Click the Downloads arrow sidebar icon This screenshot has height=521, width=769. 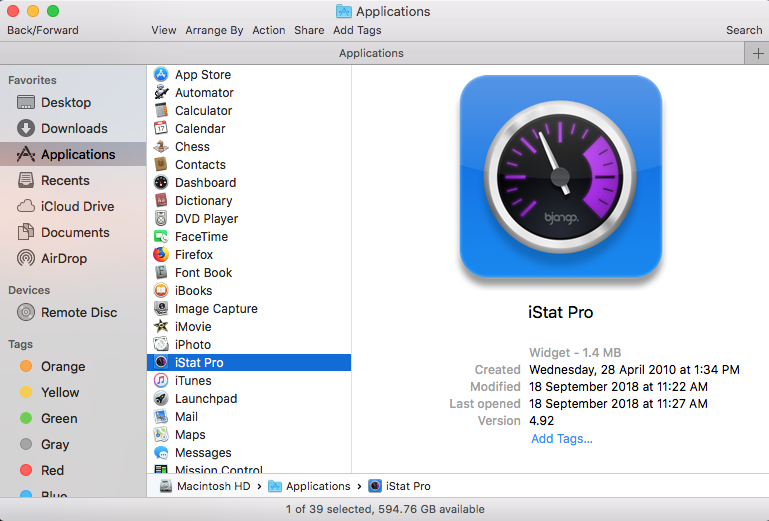click(26, 128)
